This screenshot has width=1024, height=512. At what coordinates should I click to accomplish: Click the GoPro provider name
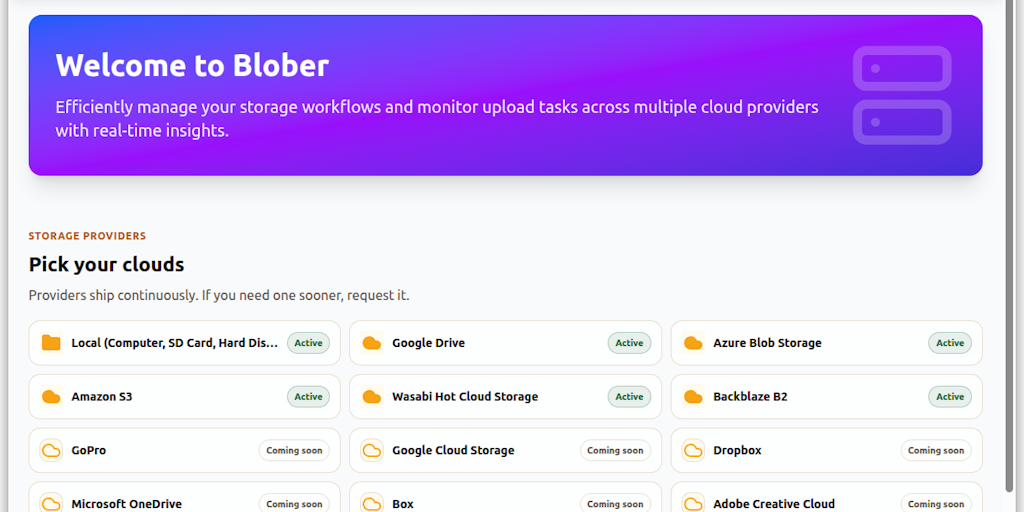(x=89, y=451)
